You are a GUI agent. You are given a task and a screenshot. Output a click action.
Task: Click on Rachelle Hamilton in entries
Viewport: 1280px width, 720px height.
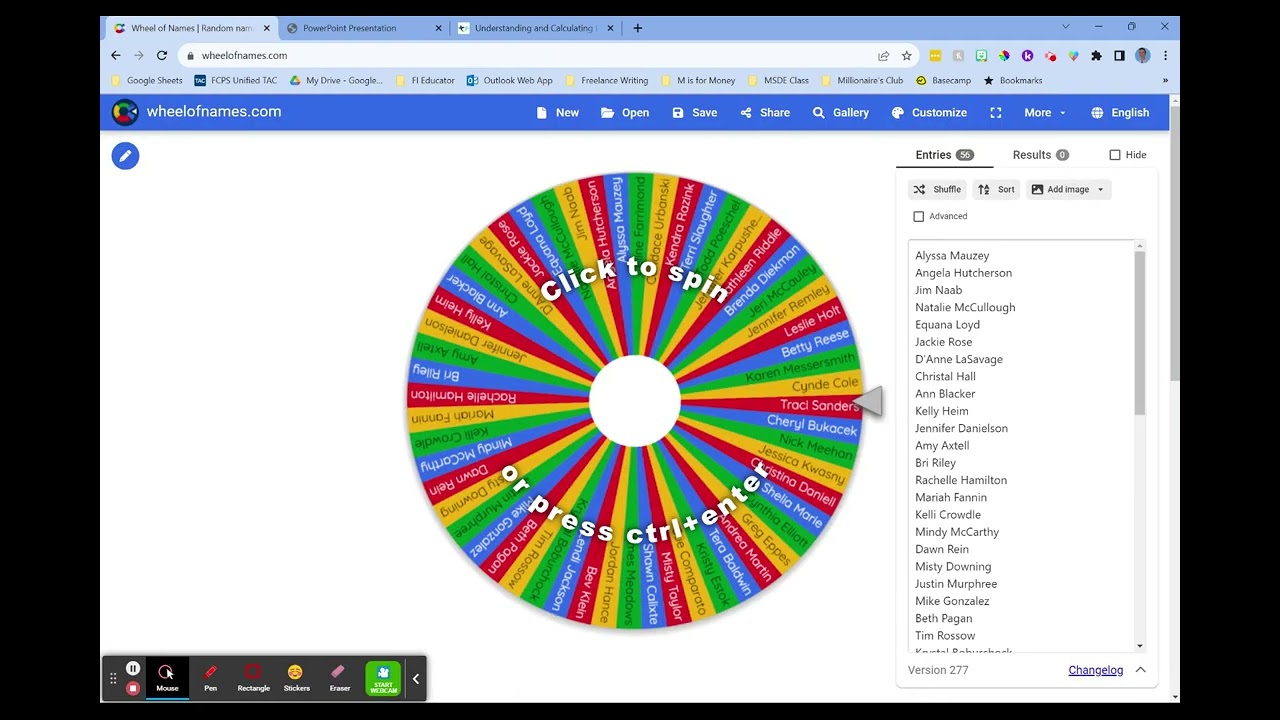pos(961,481)
